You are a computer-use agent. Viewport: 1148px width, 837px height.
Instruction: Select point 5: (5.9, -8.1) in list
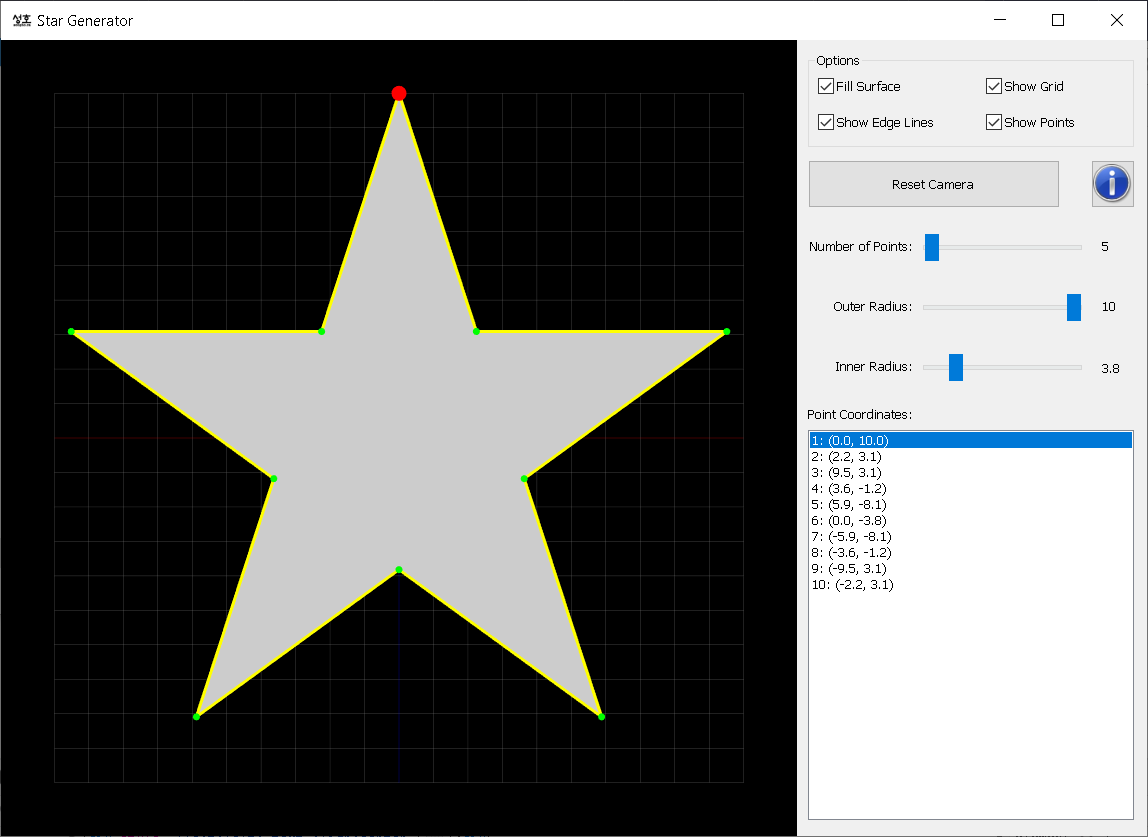point(849,505)
